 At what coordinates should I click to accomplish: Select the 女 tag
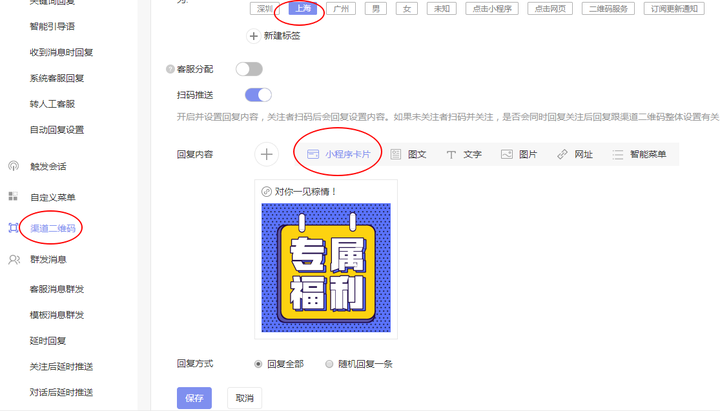click(x=407, y=9)
